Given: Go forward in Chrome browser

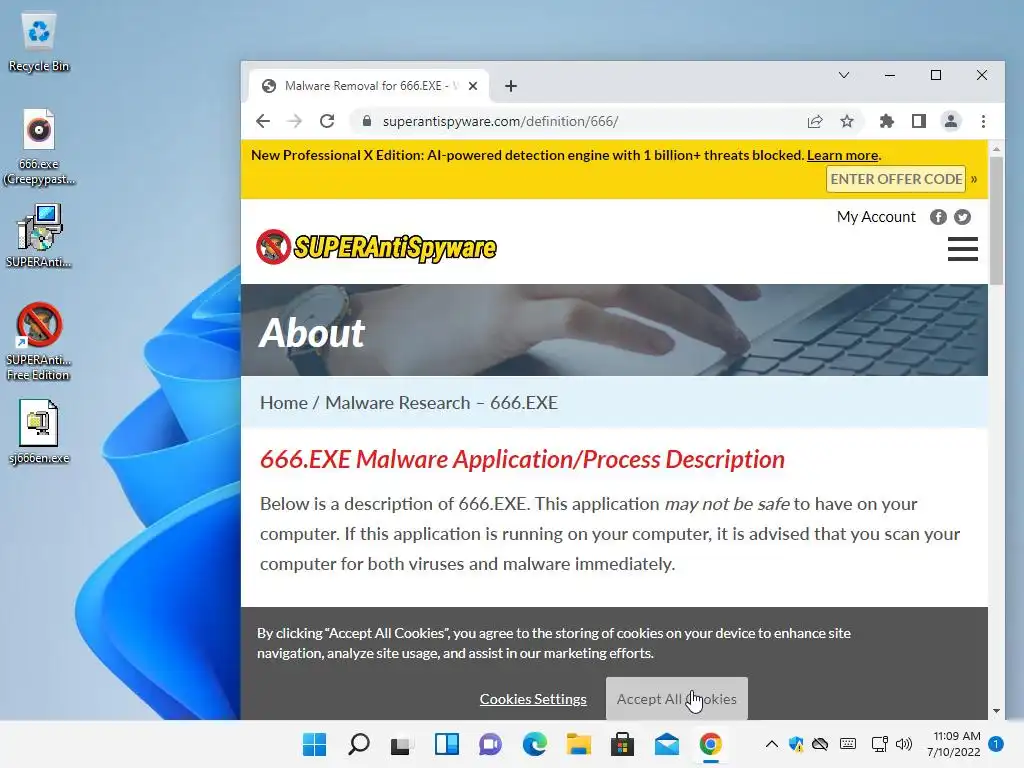Looking at the screenshot, I should point(295,121).
